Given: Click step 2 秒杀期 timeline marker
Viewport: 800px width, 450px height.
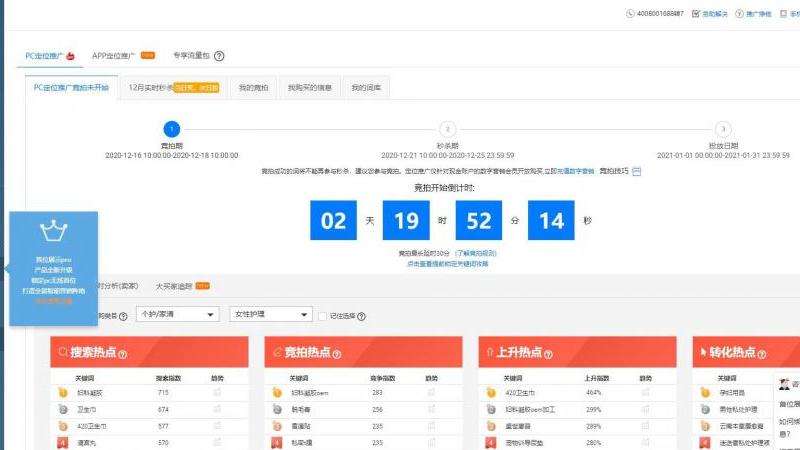Looking at the screenshot, I should (448, 129).
